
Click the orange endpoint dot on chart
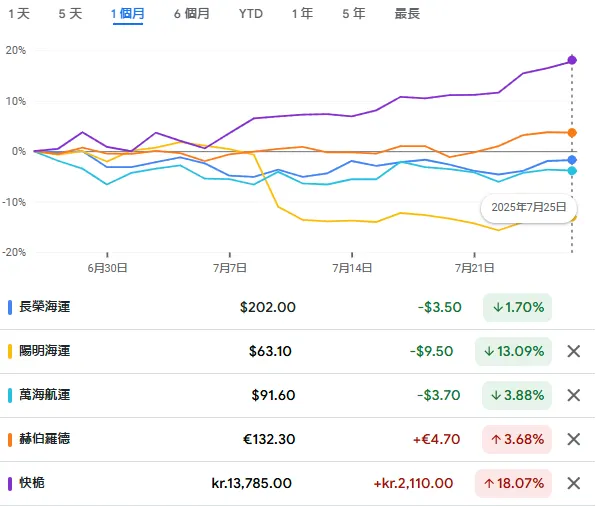pos(572,133)
